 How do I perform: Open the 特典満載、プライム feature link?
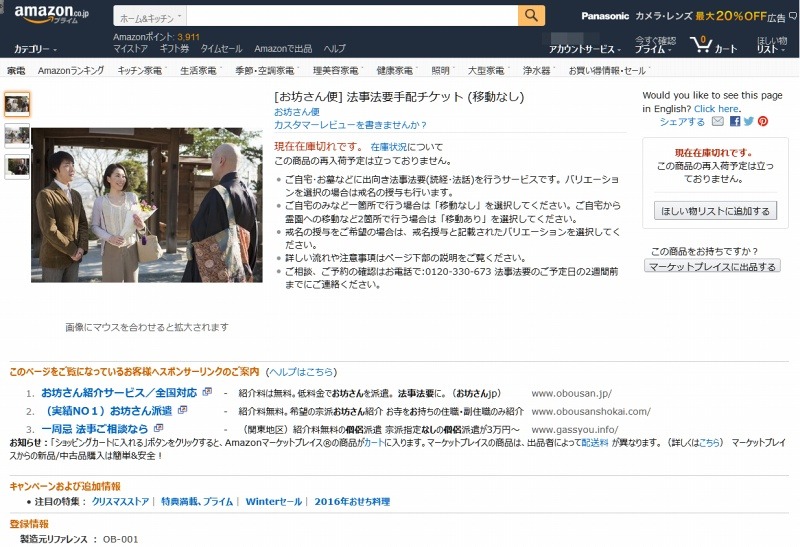[197, 502]
